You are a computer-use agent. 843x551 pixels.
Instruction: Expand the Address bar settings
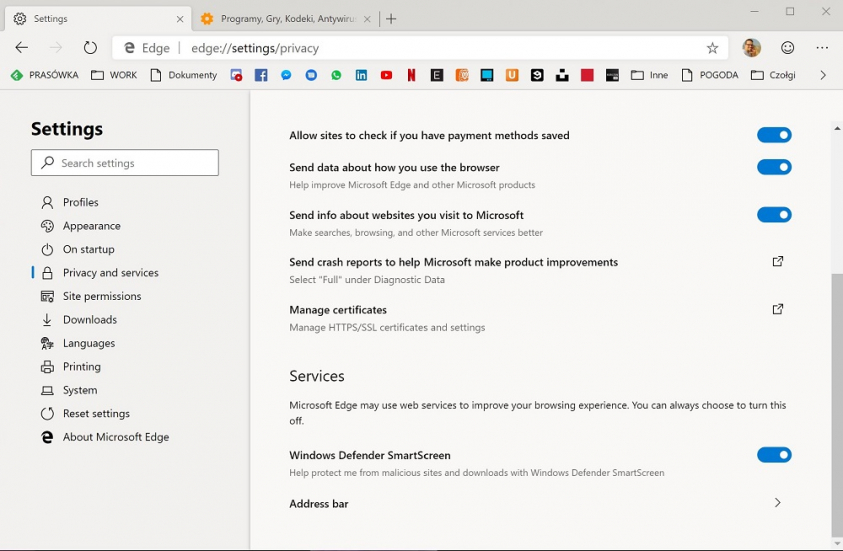[777, 503]
